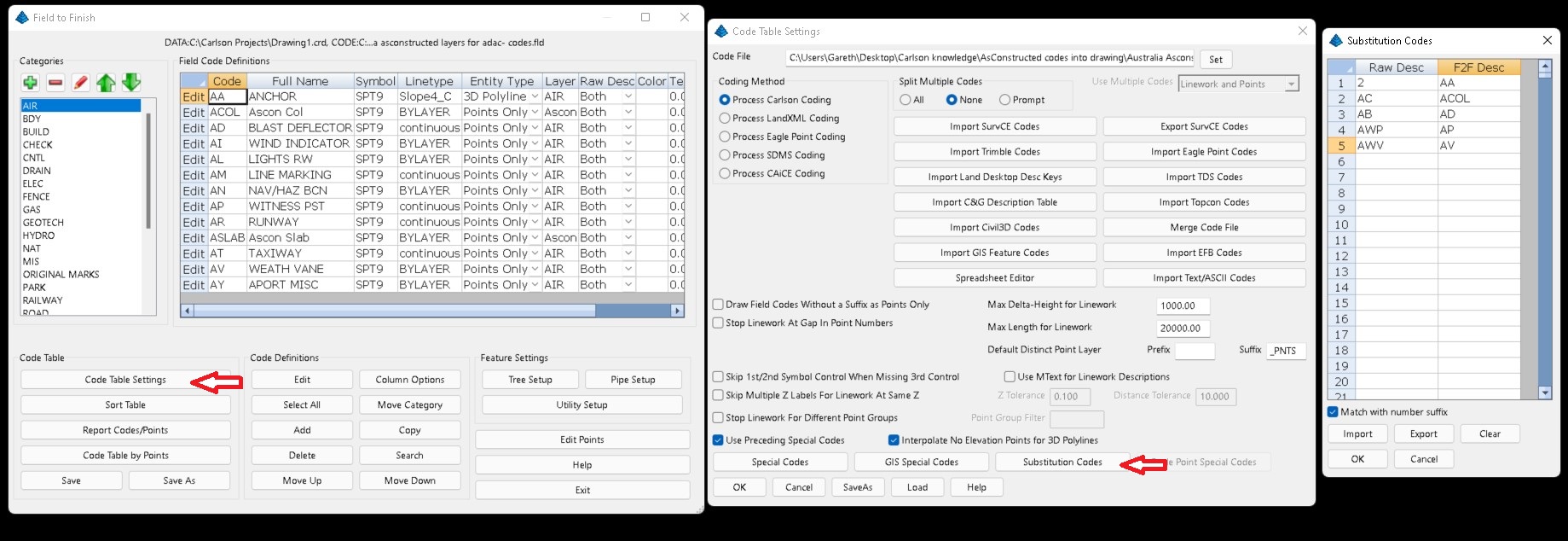Remove category using the red minus icon
This screenshot has height=541, width=1568.
[x=55, y=83]
